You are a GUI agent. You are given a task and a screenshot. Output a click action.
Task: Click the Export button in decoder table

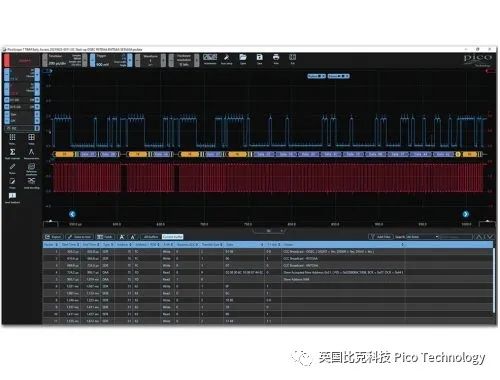click(53, 237)
